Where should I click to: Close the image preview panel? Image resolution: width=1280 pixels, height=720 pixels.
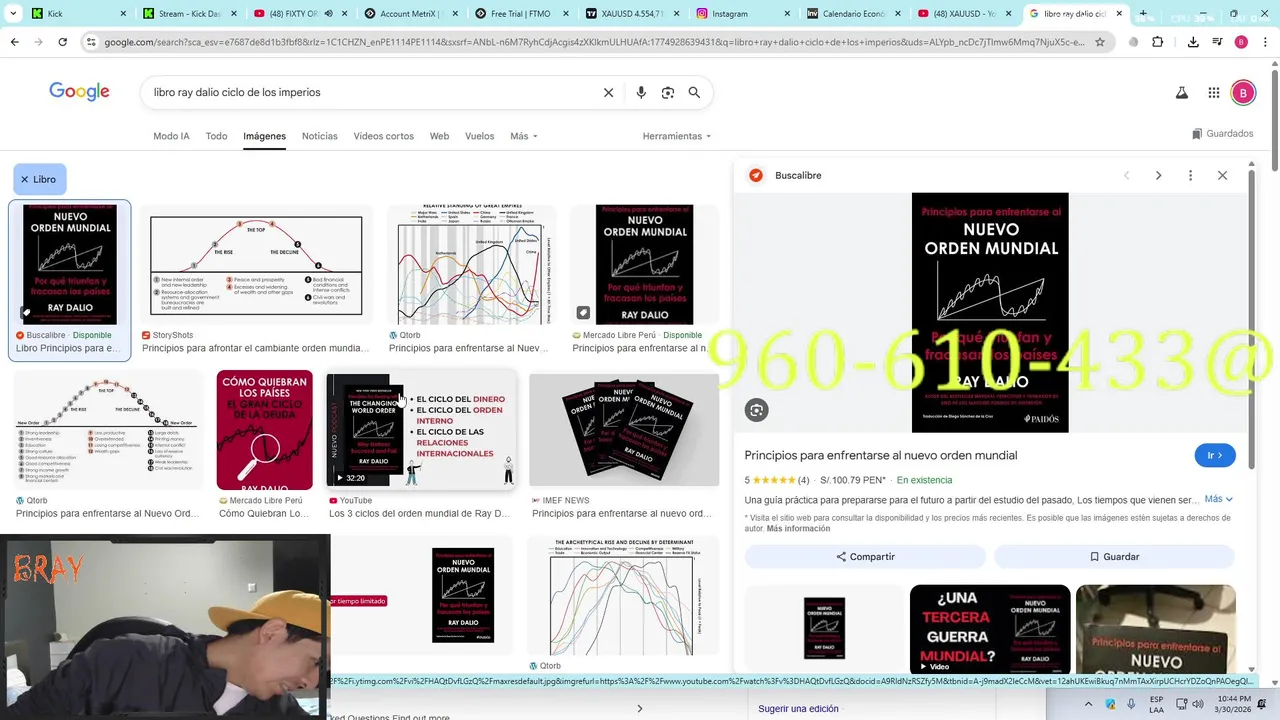pyautogui.click(x=1222, y=175)
